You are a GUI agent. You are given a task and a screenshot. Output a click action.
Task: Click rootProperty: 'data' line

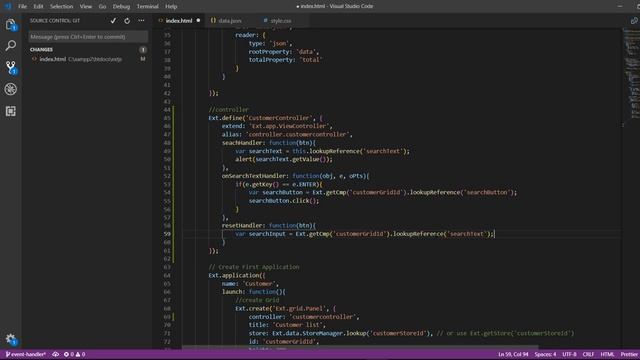tap(284, 51)
